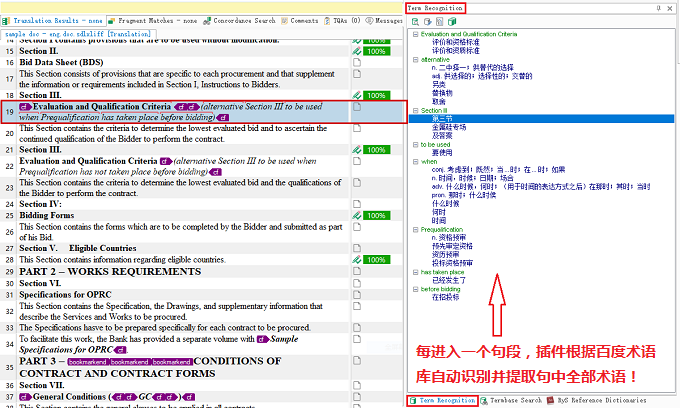Click the document status icon of segment 17

tap(357, 74)
